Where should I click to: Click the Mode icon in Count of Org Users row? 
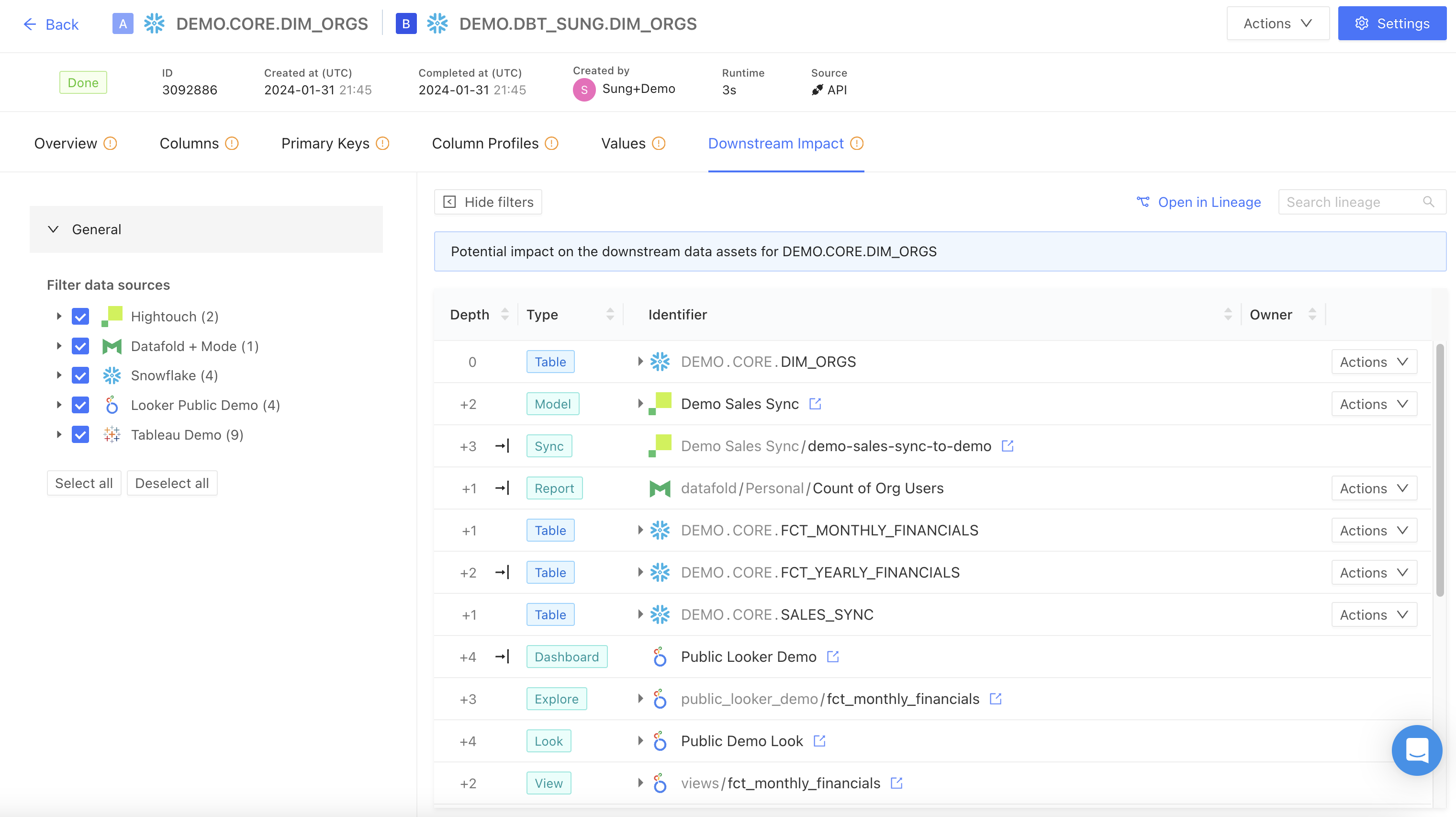pos(660,488)
